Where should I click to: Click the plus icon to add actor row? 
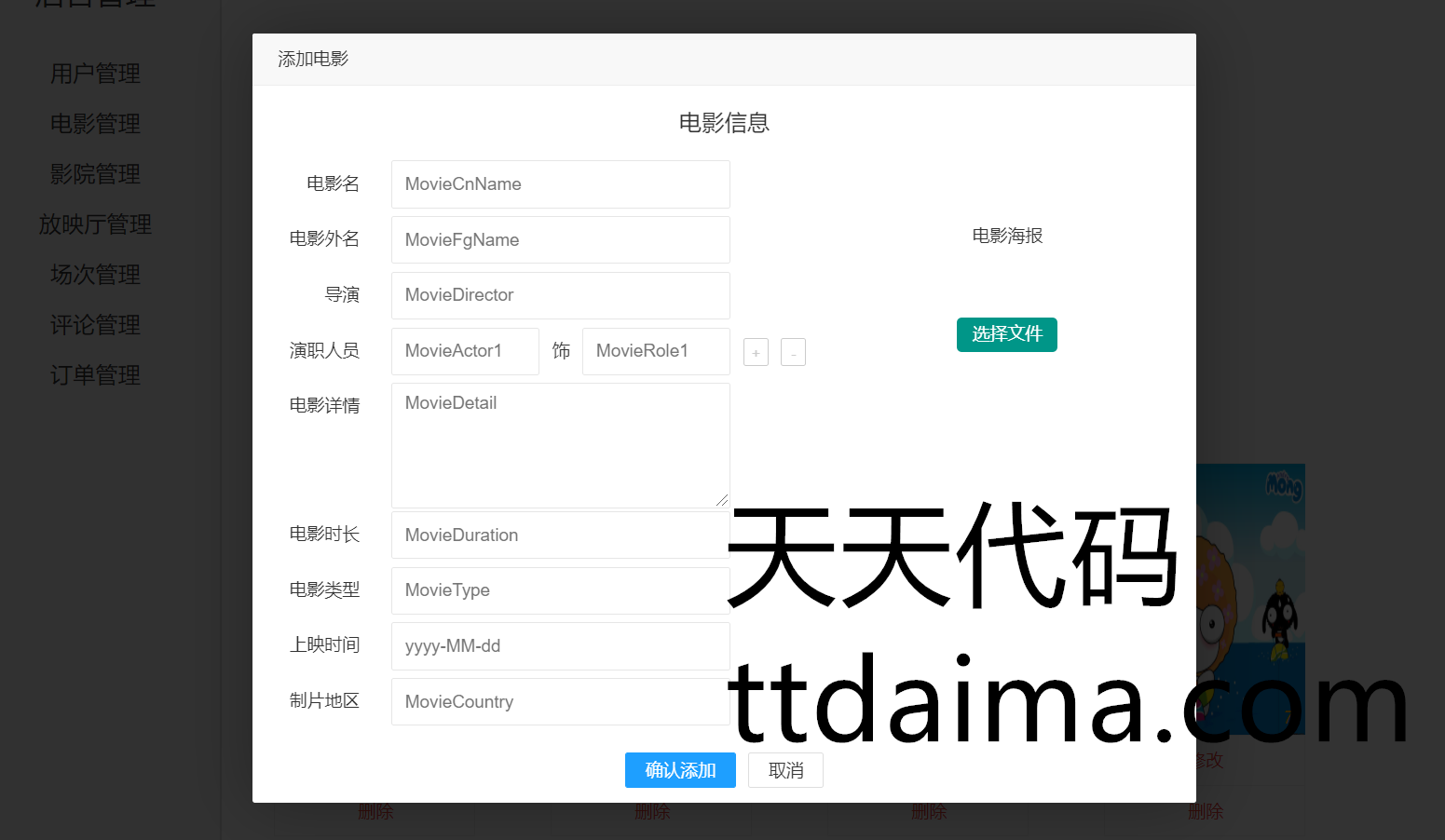756,352
